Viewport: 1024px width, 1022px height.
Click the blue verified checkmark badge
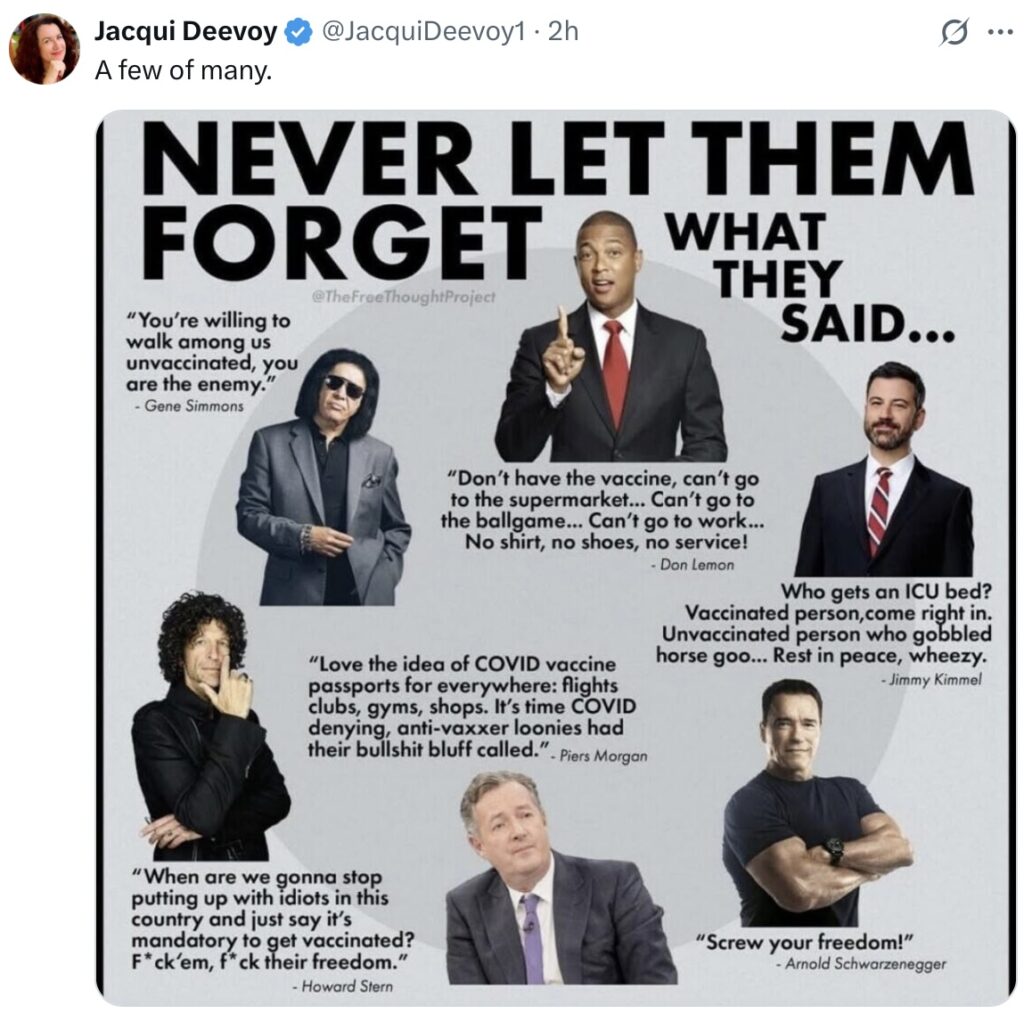click(x=299, y=32)
